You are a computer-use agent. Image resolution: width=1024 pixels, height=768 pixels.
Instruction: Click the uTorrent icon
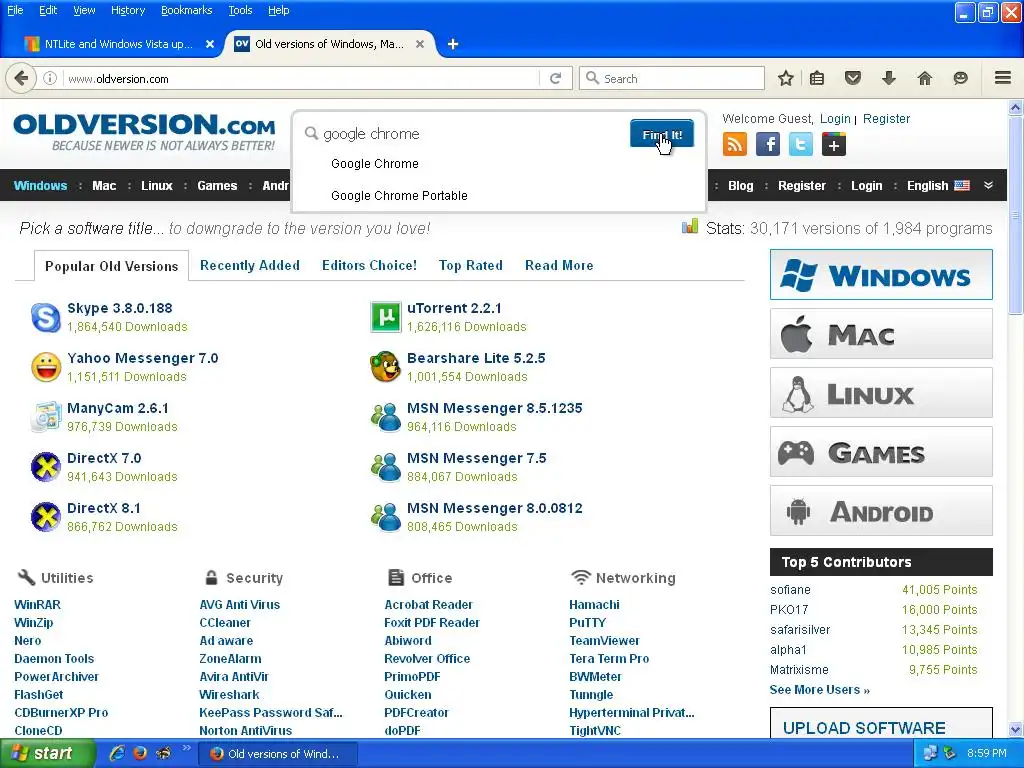[x=386, y=317]
